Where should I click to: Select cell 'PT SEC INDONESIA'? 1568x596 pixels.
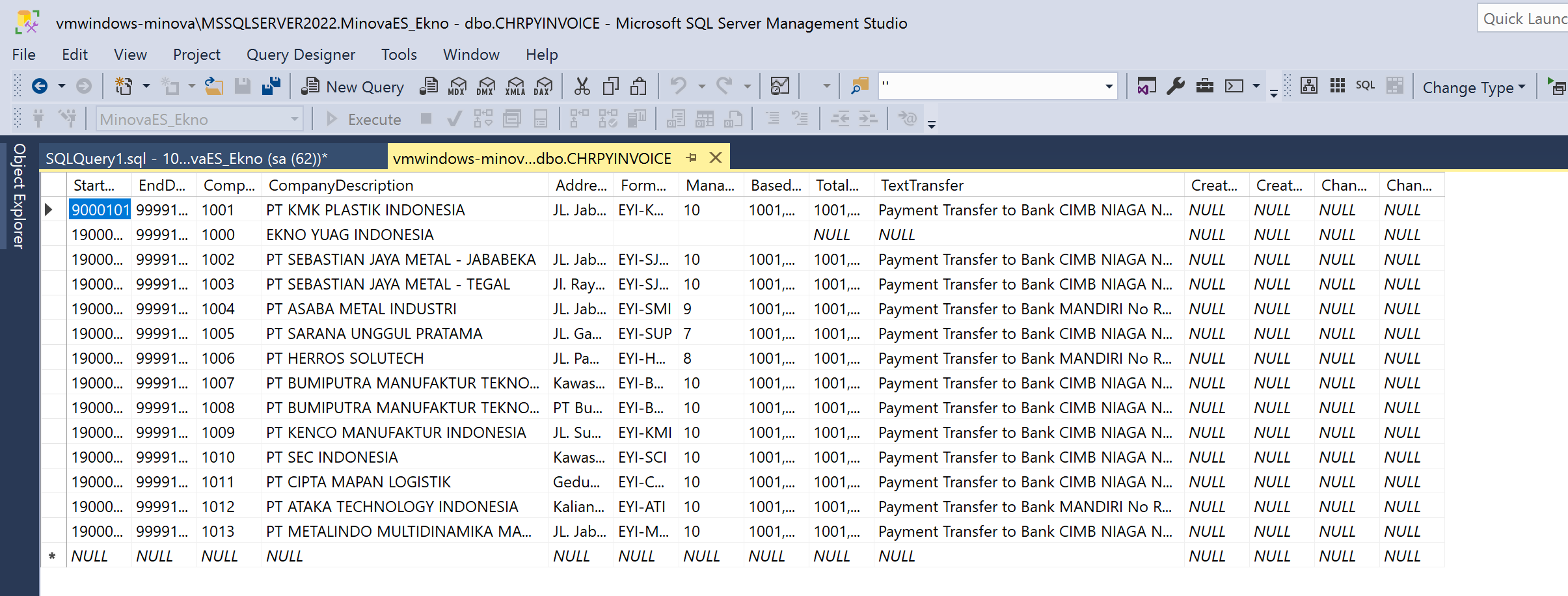(405, 457)
